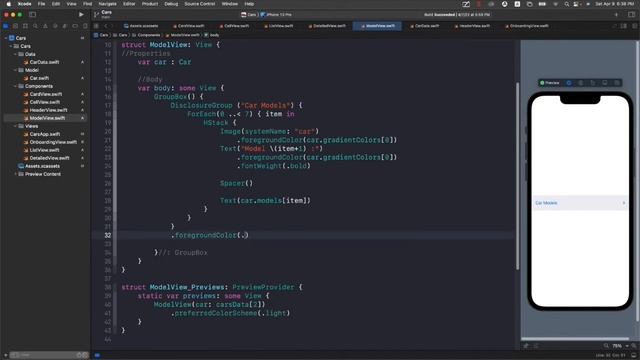Select Assets.xcassets in navigator
Image resolution: width=640 pixels, height=360 pixels.
[42, 166]
